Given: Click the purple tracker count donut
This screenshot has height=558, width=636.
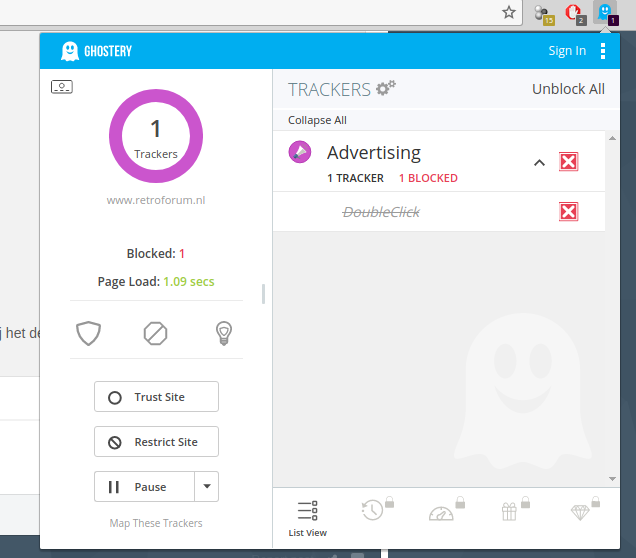Looking at the screenshot, I should (x=156, y=136).
